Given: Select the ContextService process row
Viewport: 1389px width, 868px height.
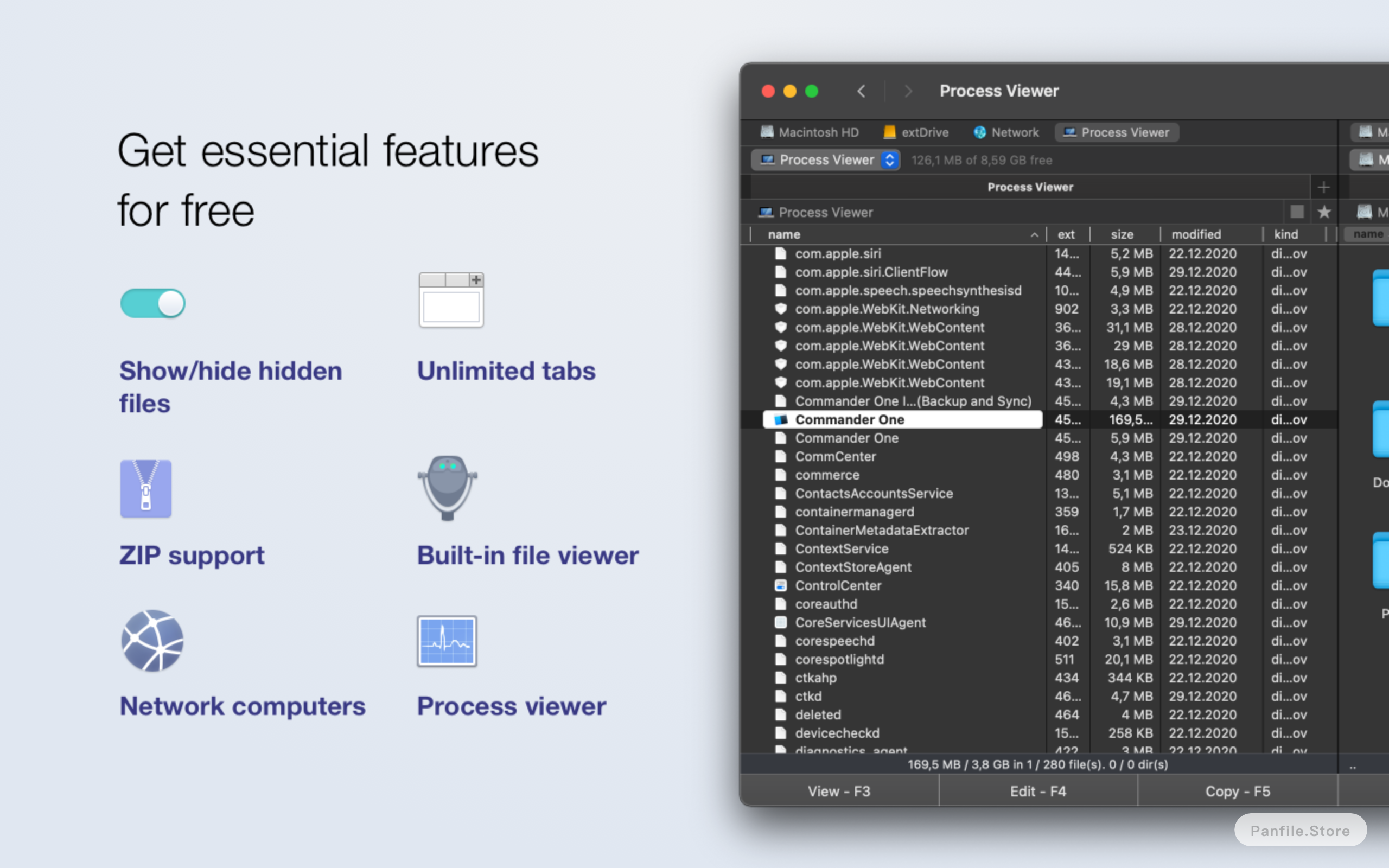Looking at the screenshot, I should [x=1039, y=549].
